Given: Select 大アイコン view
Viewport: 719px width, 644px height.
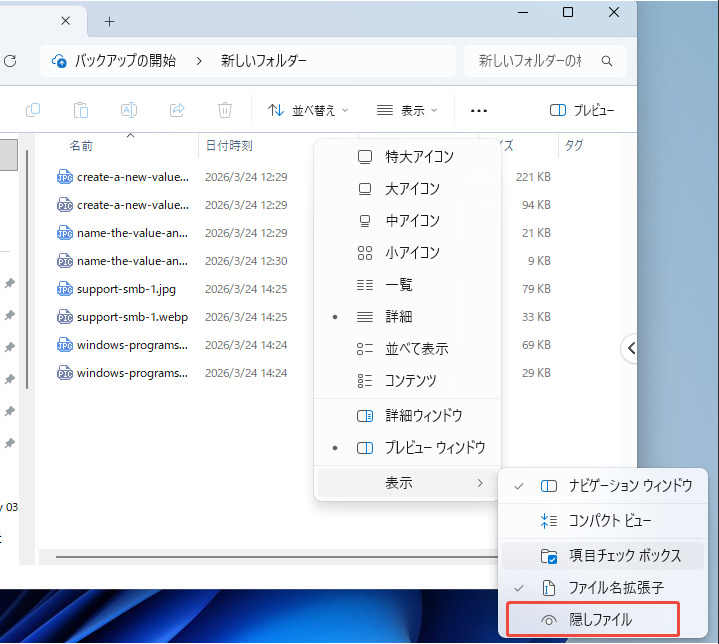Looking at the screenshot, I should click(x=407, y=189).
